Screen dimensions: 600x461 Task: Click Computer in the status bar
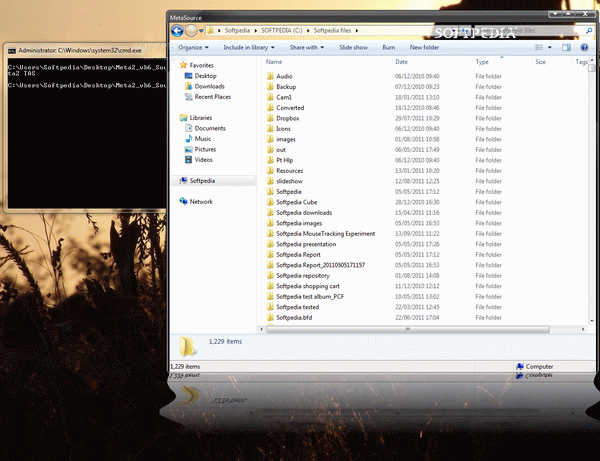coord(535,367)
